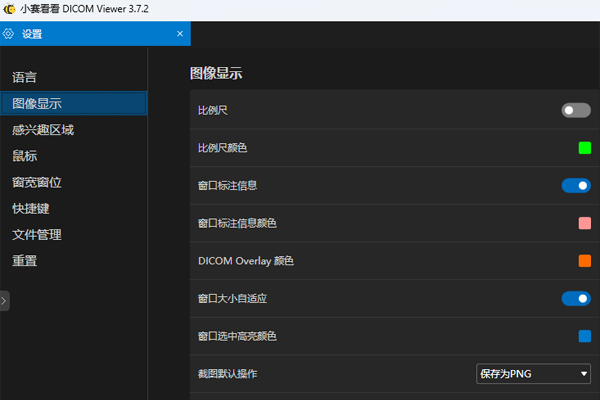Click the 图像显示 page heading
600x400 pixels.
coord(216,73)
